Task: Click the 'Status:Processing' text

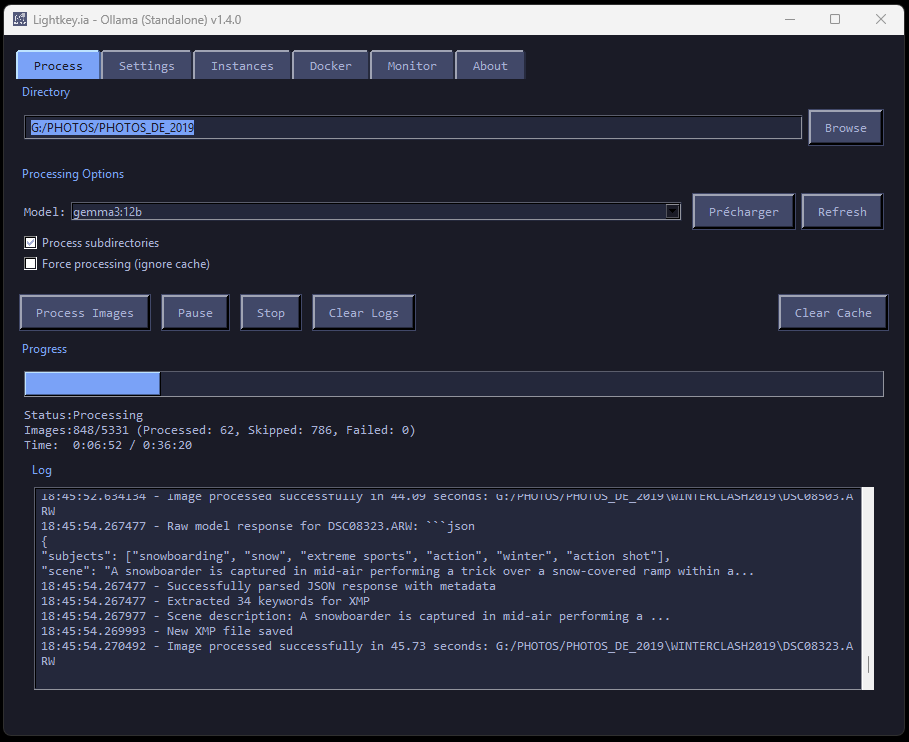Action: point(83,415)
